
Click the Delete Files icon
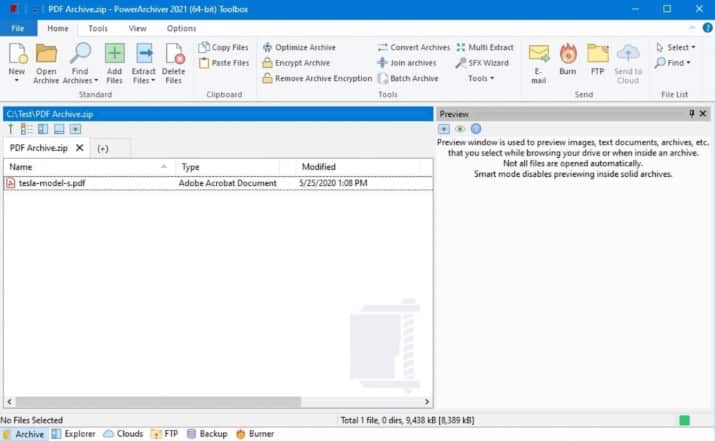coord(174,55)
